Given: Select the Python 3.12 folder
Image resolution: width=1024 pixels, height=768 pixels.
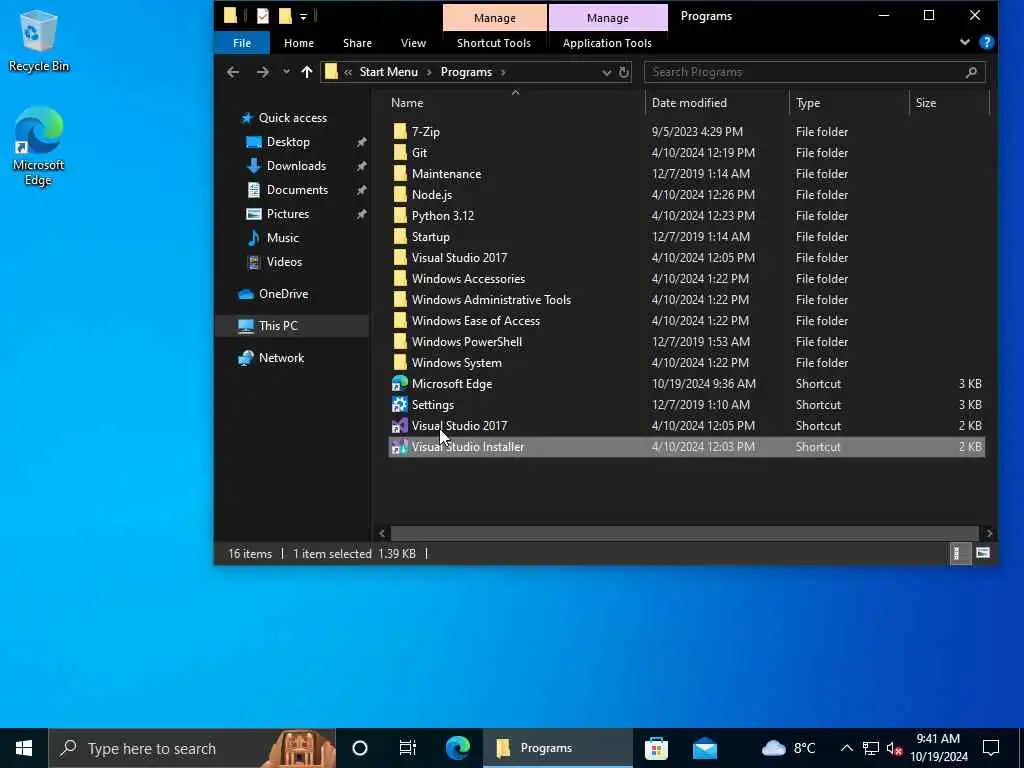Looking at the screenshot, I should (686, 216).
